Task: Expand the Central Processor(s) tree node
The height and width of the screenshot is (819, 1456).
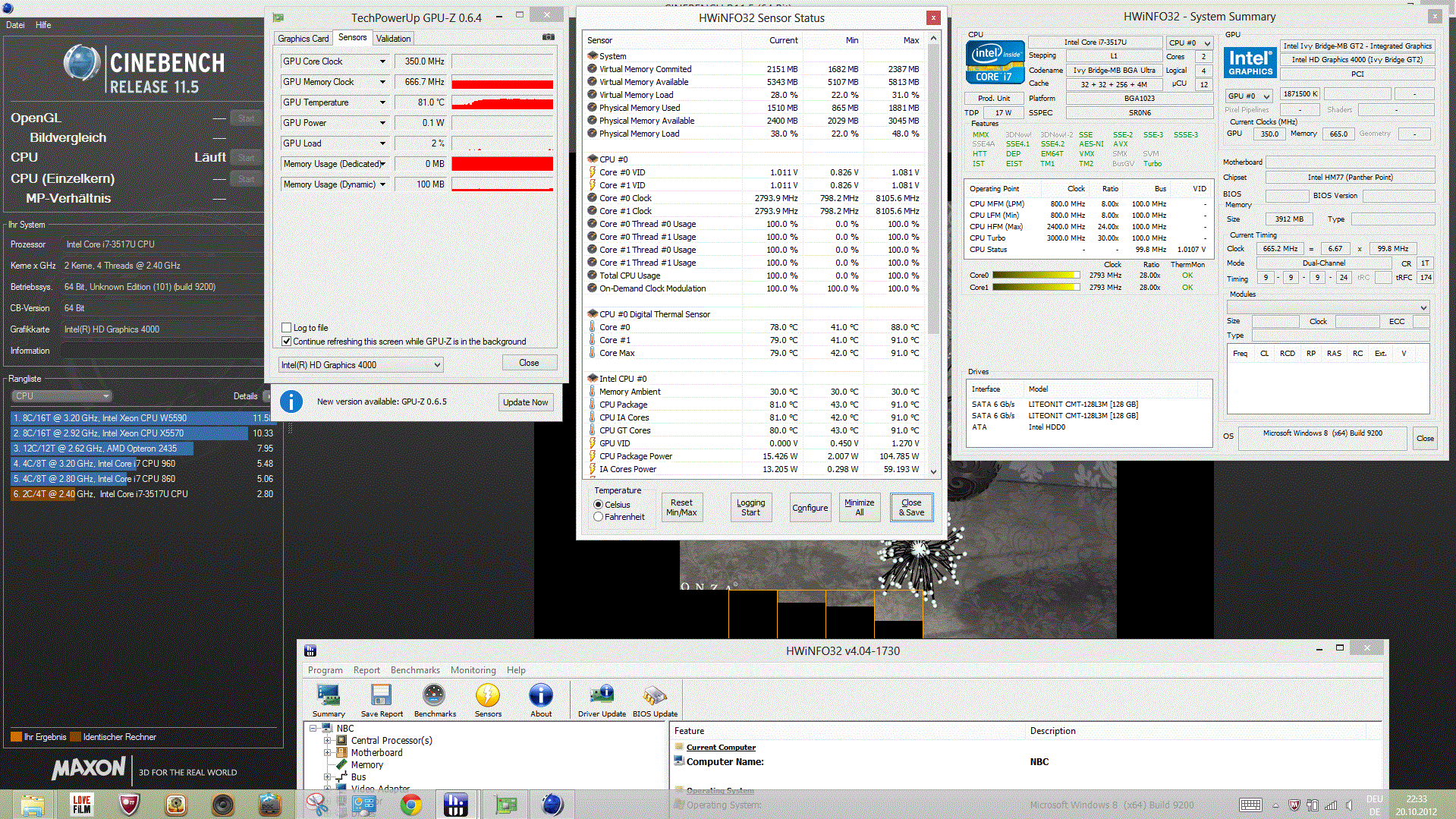Action: click(x=328, y=741)
